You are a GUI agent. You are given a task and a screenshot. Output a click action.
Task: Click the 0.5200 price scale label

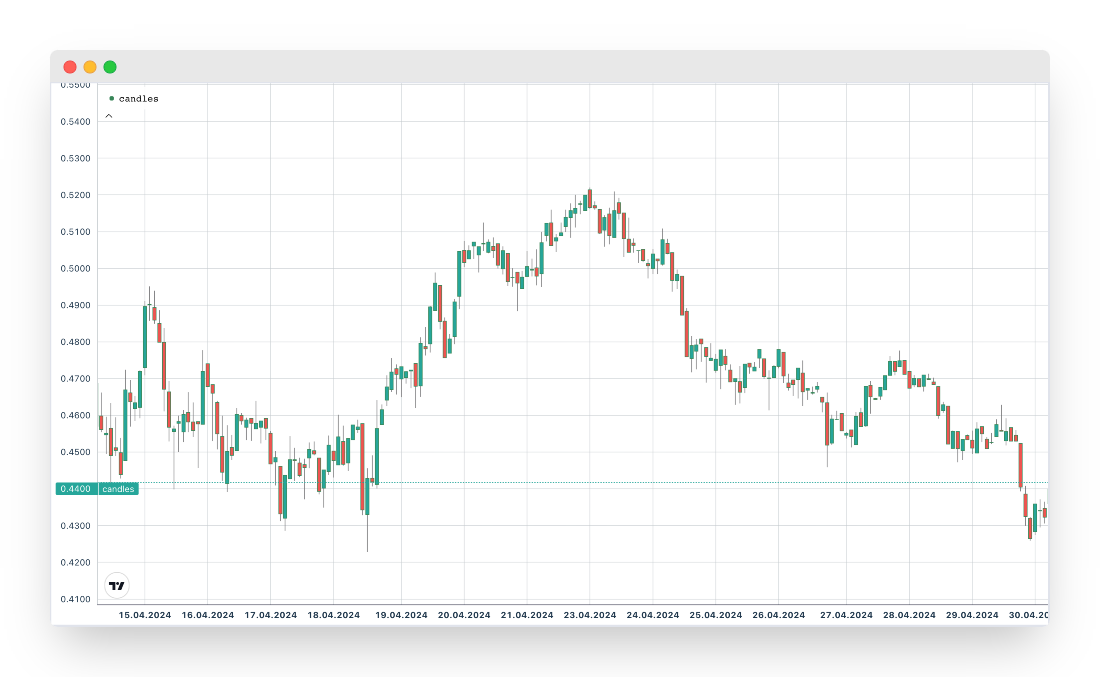76,195
